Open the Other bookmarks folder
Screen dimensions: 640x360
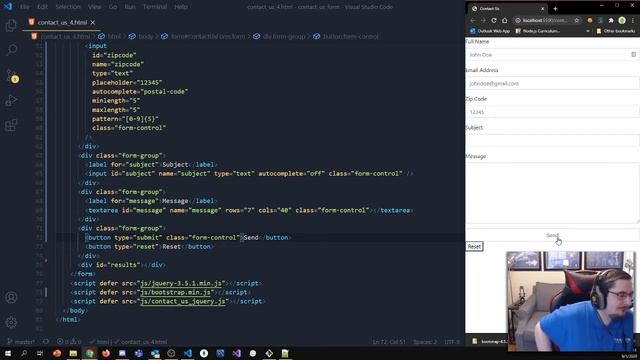click(x=616, y=31)
